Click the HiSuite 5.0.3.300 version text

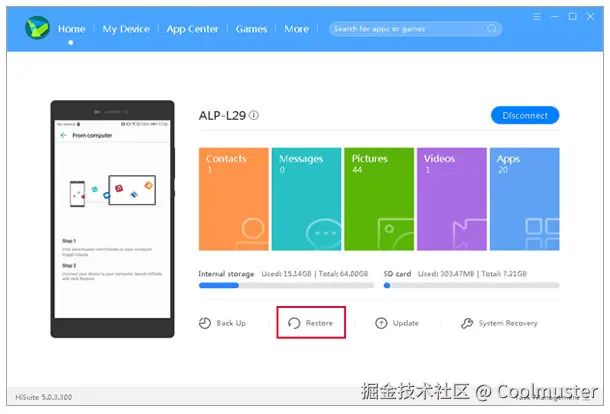click(x=44, y=397)
